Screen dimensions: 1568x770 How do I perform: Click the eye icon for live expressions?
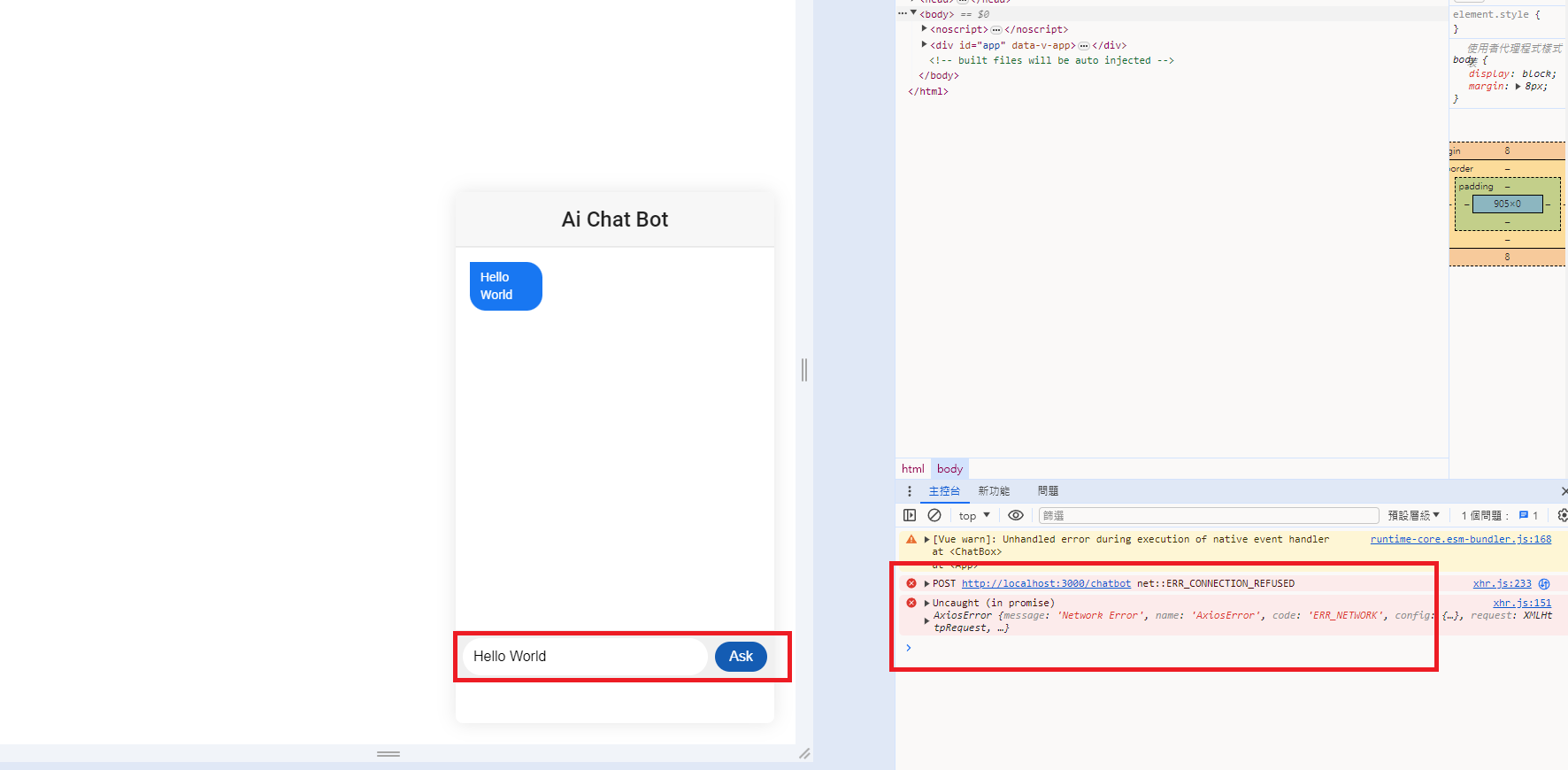[1015, 515]
